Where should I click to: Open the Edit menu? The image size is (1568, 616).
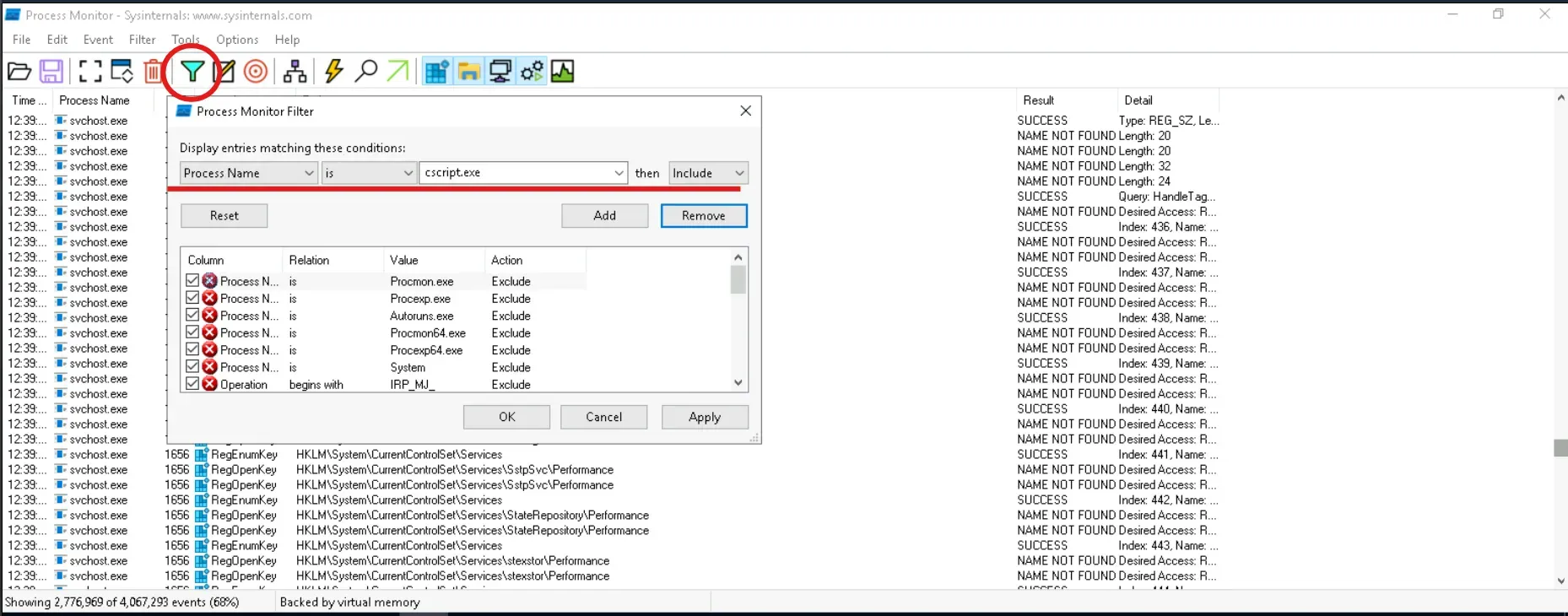coord(57,40)
